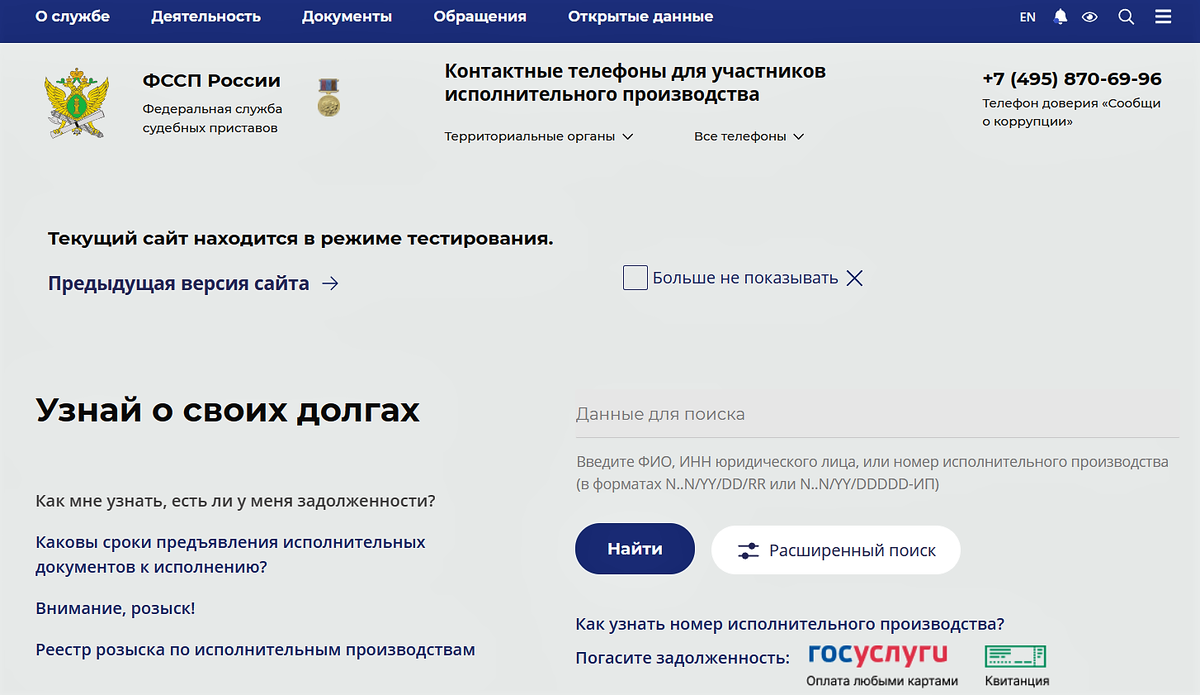Image resolution: width=1200 pixels, height=695 pixels.
Task: Click 'Федеральная служба судебных приставов' subtitle
Action: click(212, 118)
